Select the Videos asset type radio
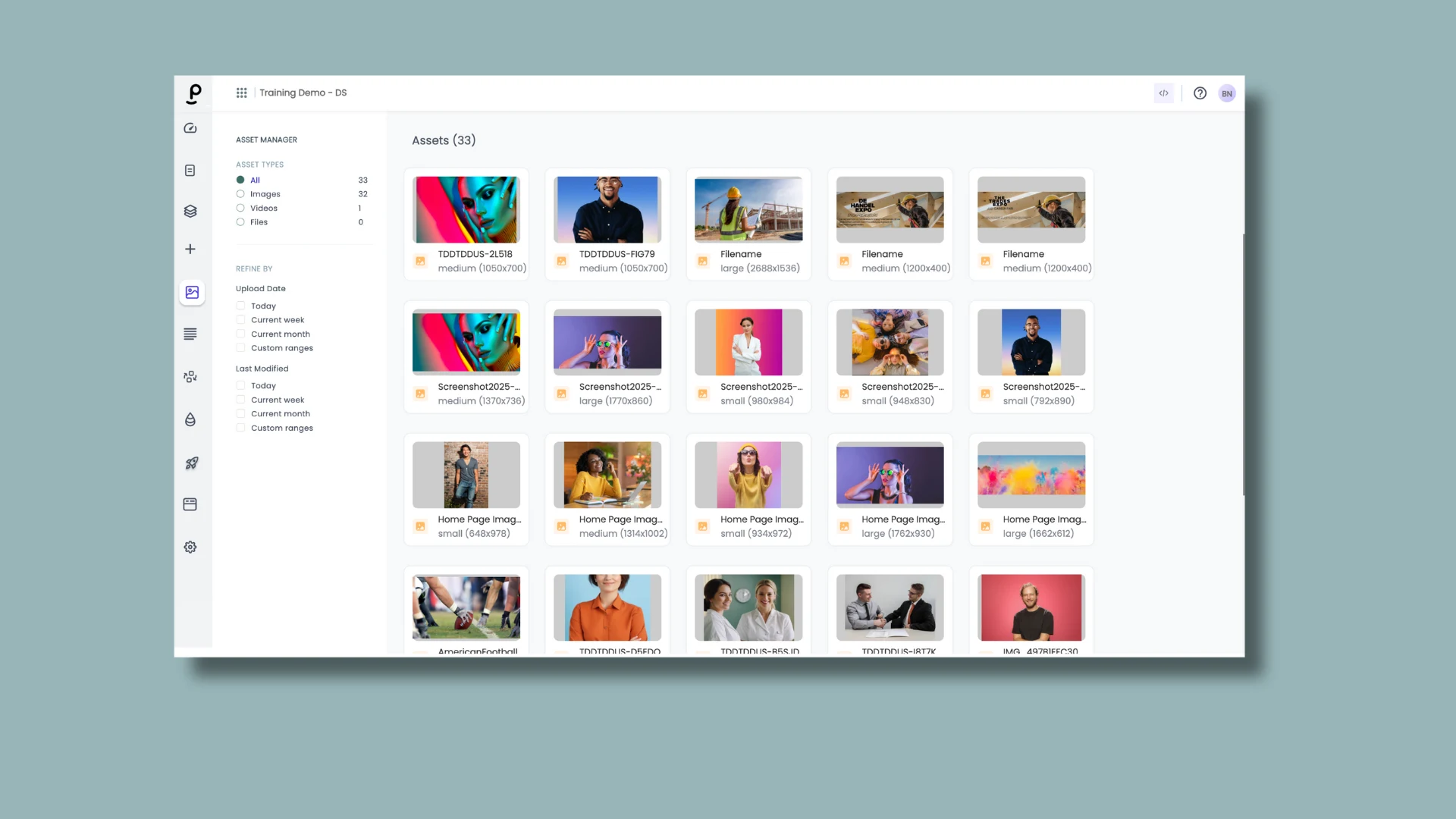Image resolution: width=1456 pixels, height=819 pixels. [240, 208]
